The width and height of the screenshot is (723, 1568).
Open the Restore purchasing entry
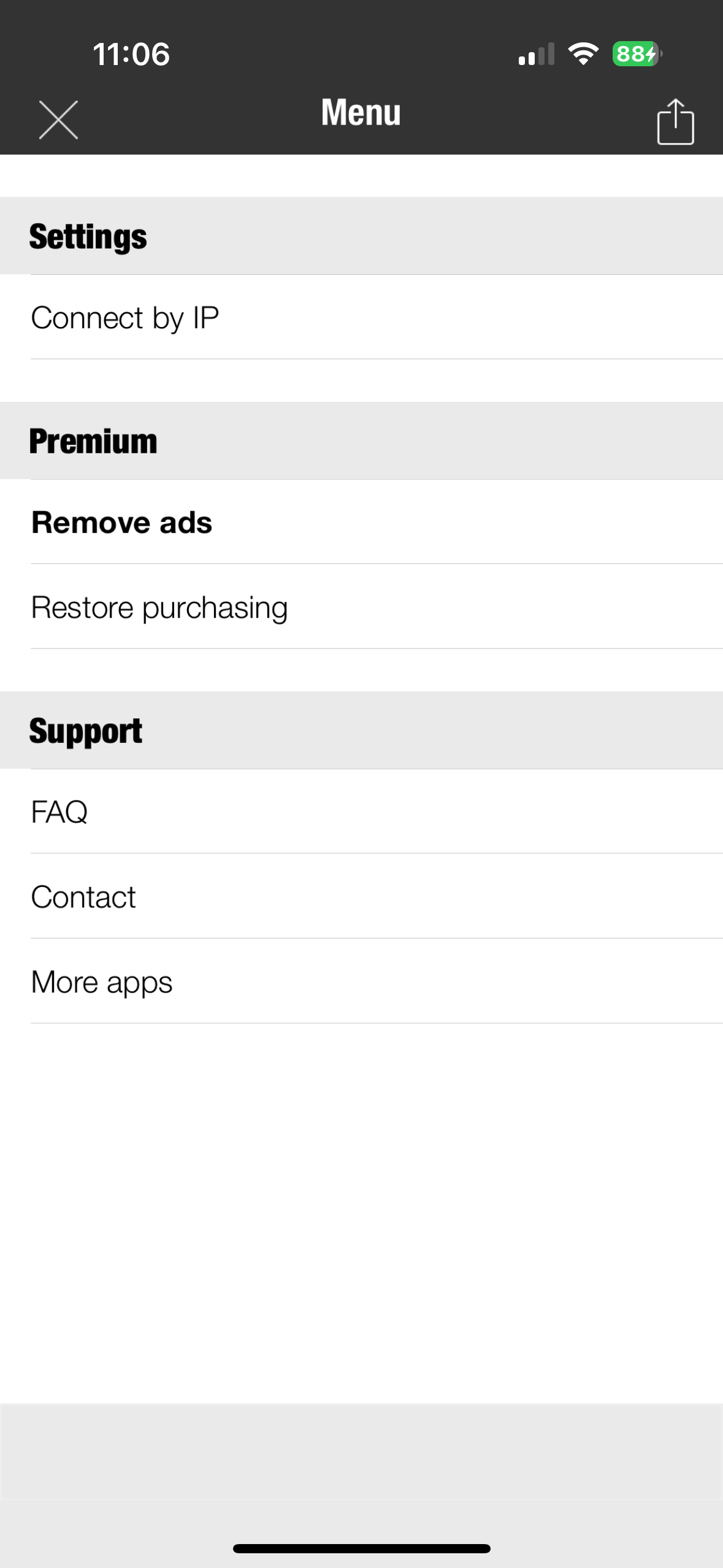tap(159, 607)
